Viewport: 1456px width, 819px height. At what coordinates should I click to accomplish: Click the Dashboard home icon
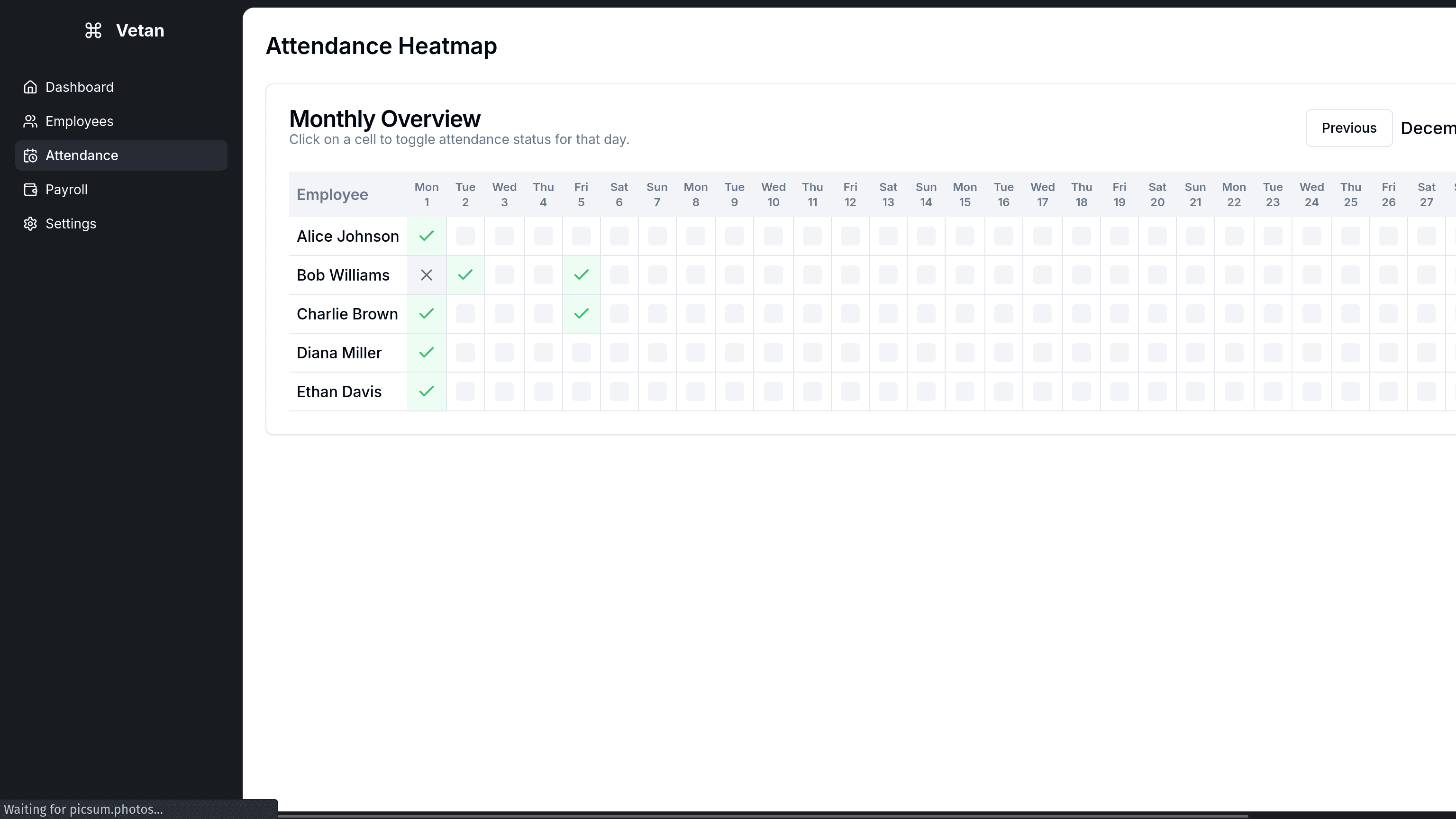click(x=30, y=87)
